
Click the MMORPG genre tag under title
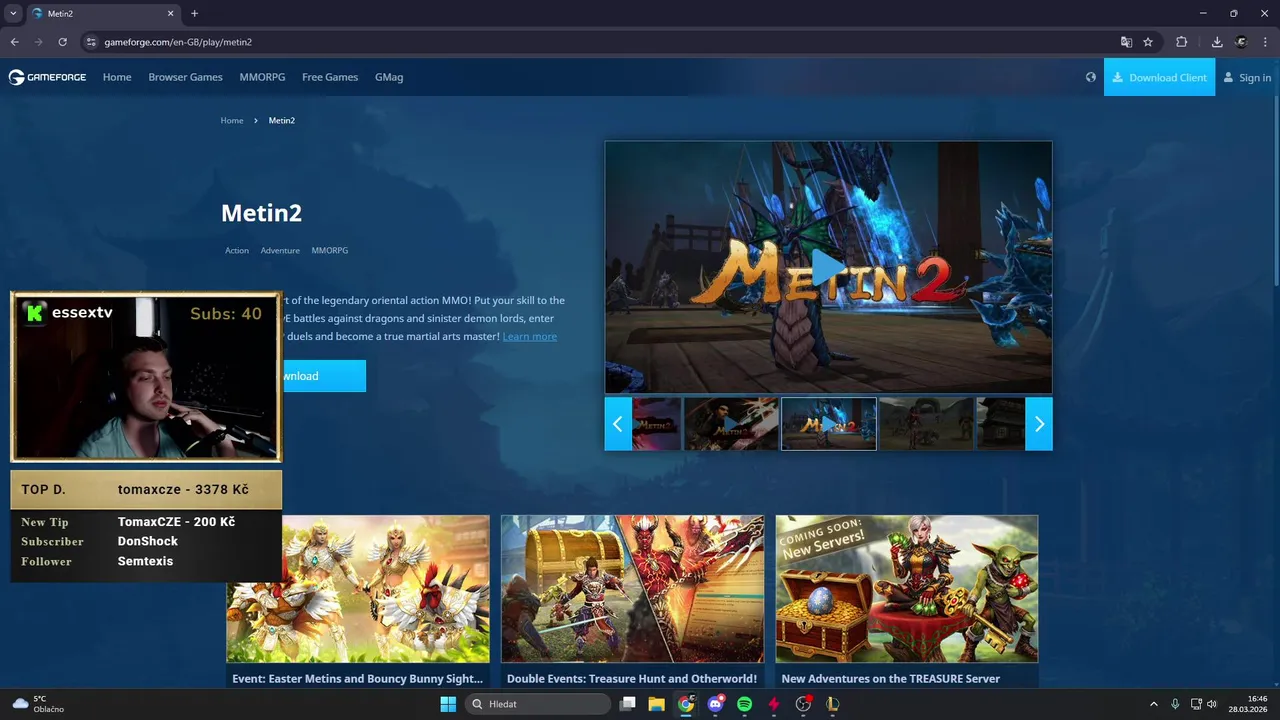pyautogui.click(x=330, y=250)
